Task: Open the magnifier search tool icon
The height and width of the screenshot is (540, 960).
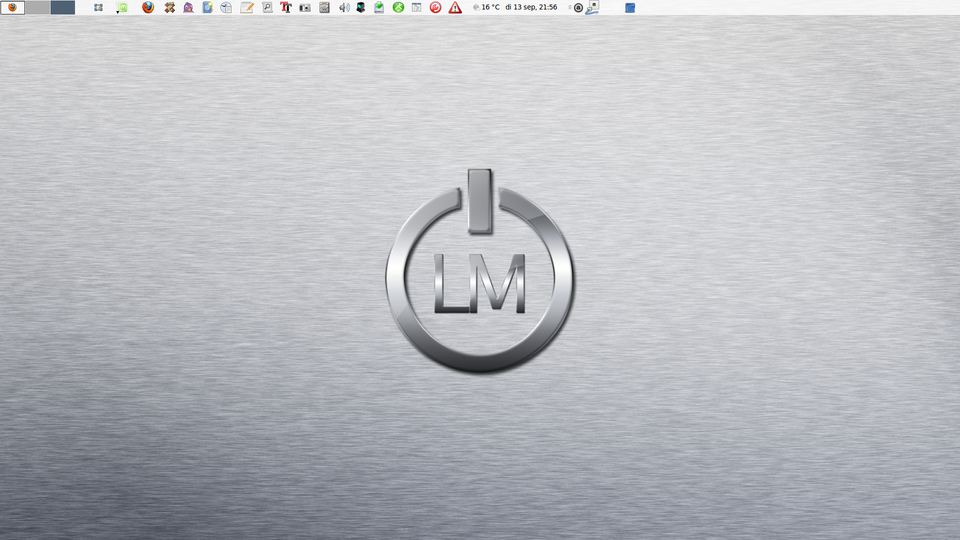Action: pyautogui.click(x=267, y=7)
